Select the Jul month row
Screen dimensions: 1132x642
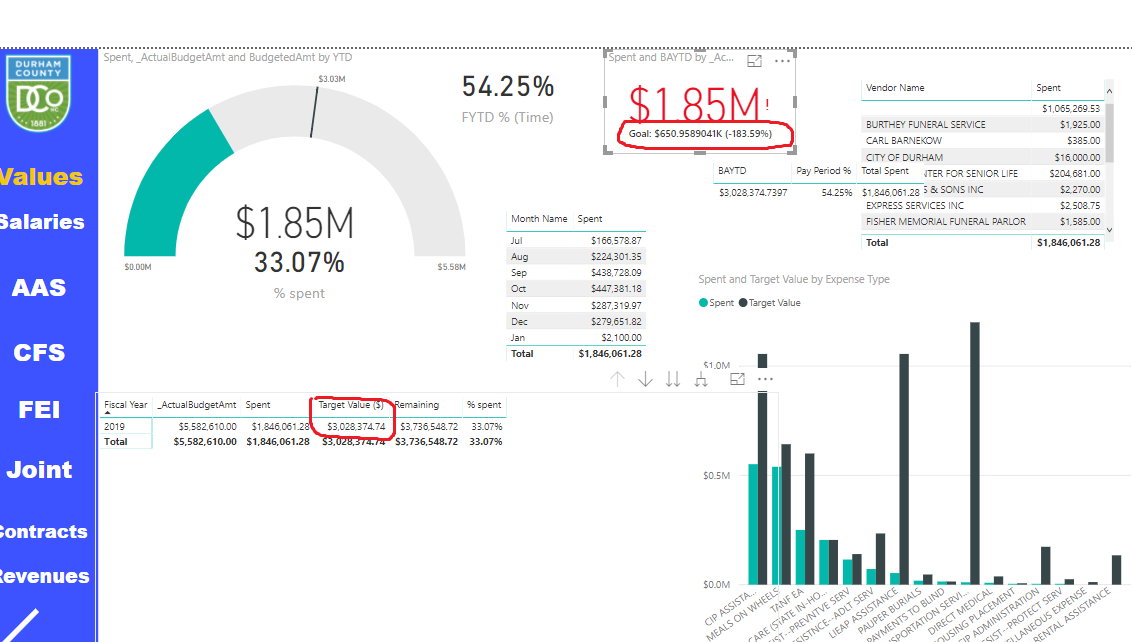tap(576, 240)
